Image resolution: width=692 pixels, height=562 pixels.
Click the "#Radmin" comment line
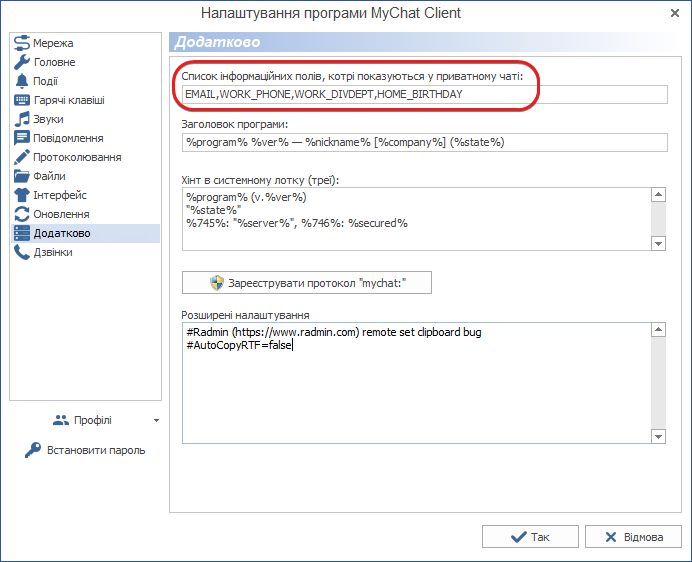point(334,332)
